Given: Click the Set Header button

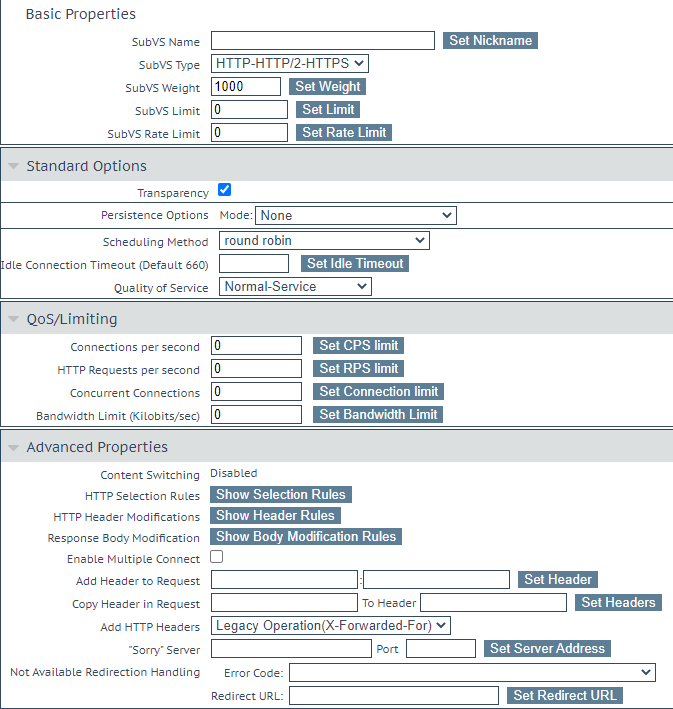Looking at the screenshot, I should 558,580.
